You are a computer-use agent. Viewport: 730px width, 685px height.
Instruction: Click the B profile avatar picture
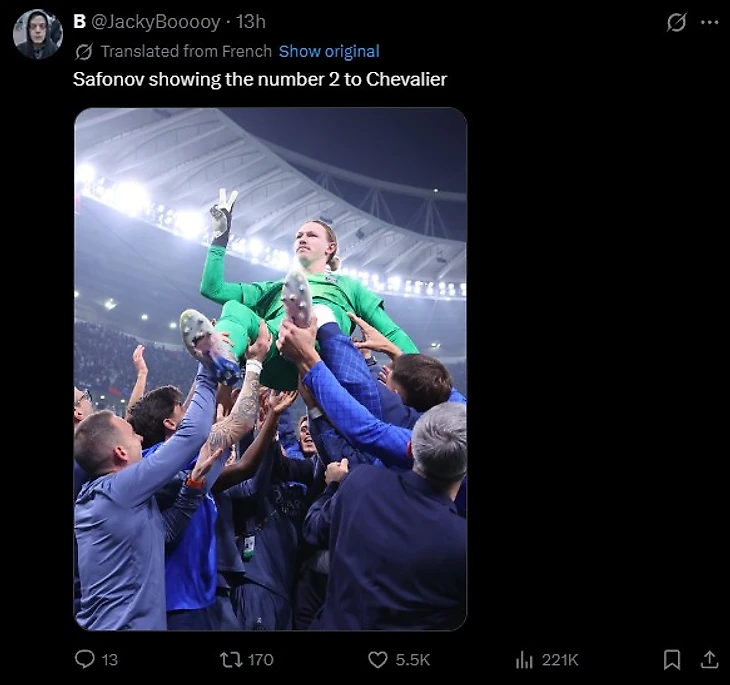click(38, 35)
